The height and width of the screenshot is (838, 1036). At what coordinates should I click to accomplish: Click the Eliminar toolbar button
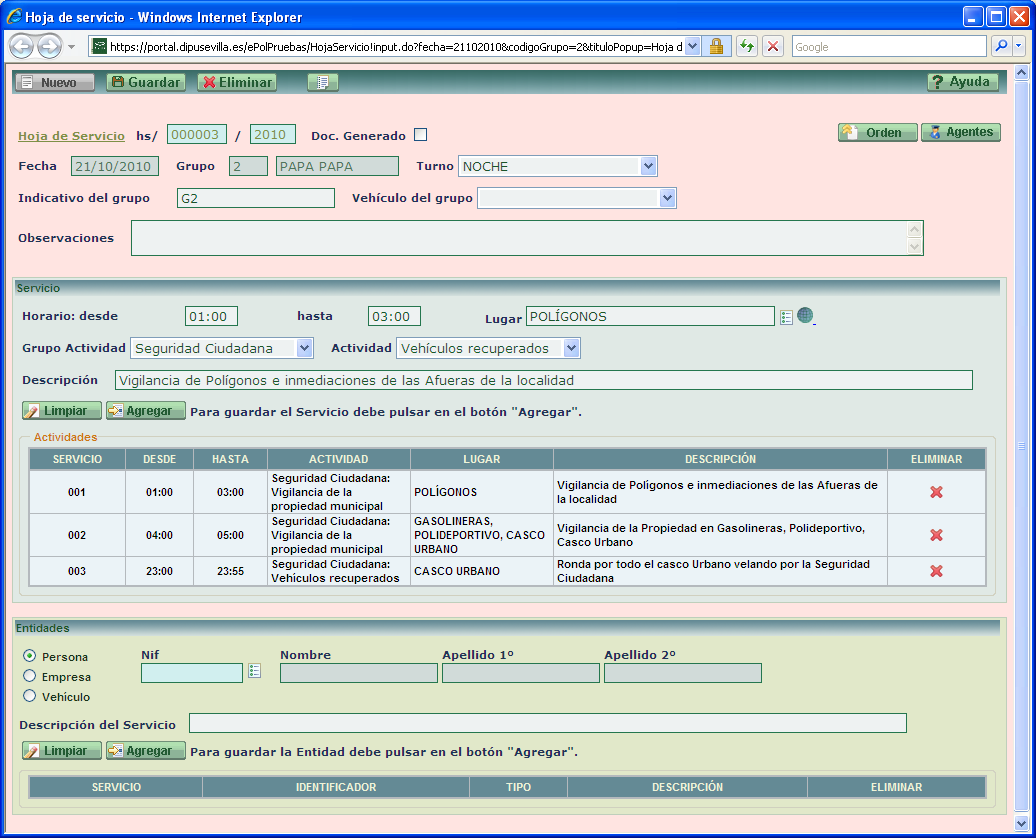tap(237, 83)
